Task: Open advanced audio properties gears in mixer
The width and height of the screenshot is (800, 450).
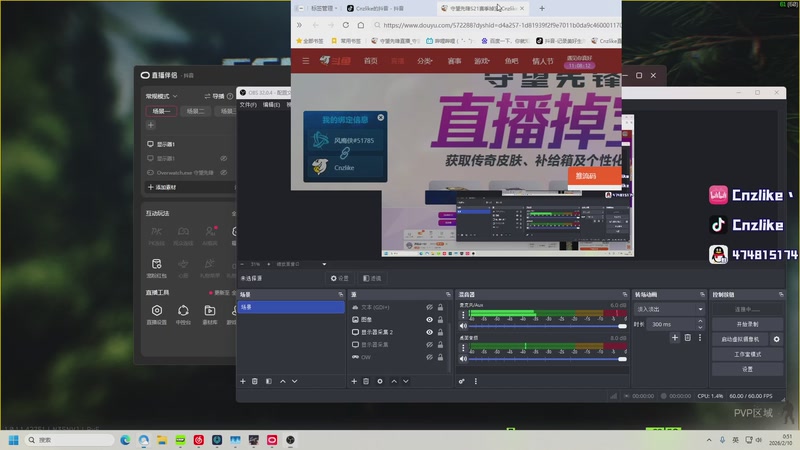Action: click(x=462, y=381)
